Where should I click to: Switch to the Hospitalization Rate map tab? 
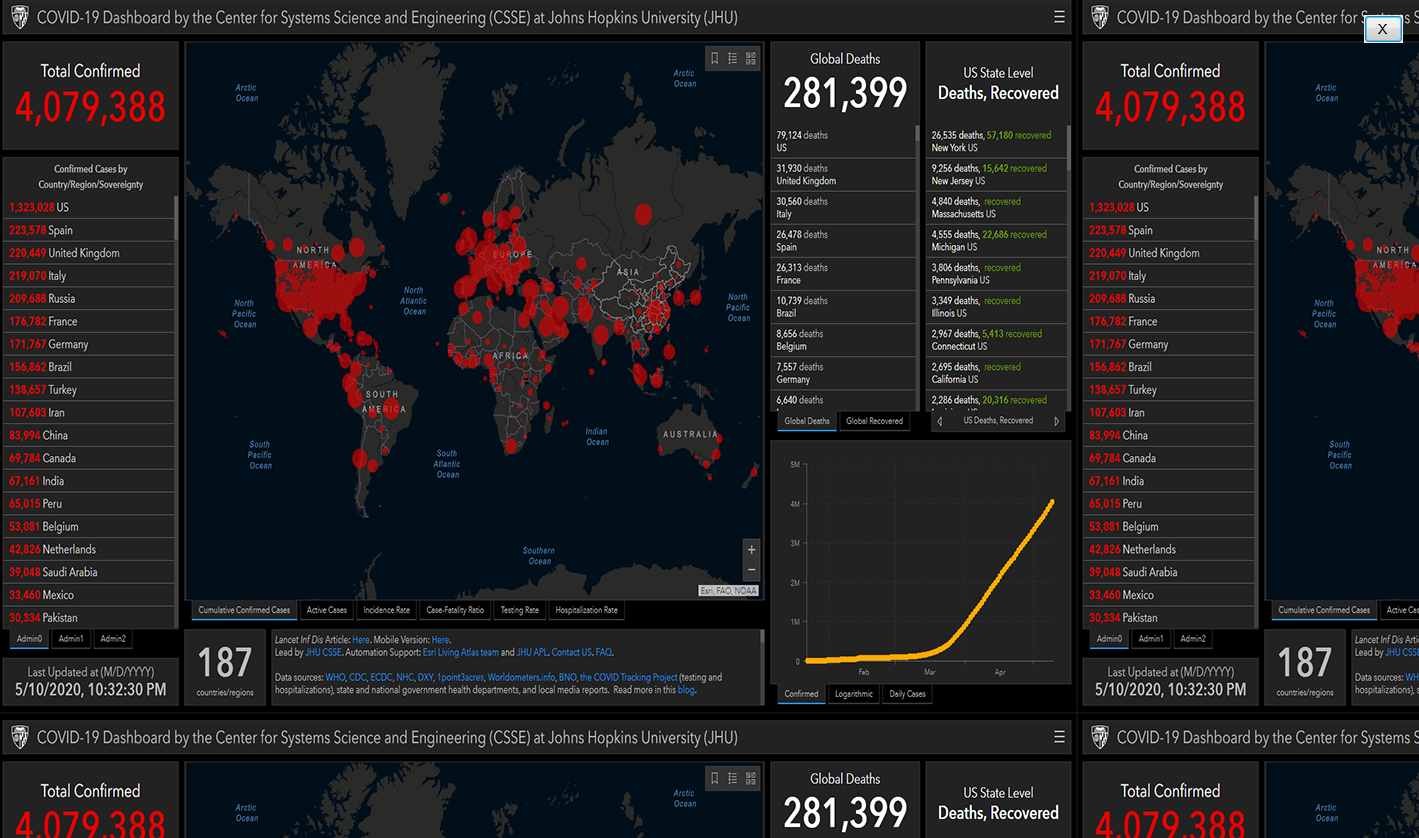point(587,610)
